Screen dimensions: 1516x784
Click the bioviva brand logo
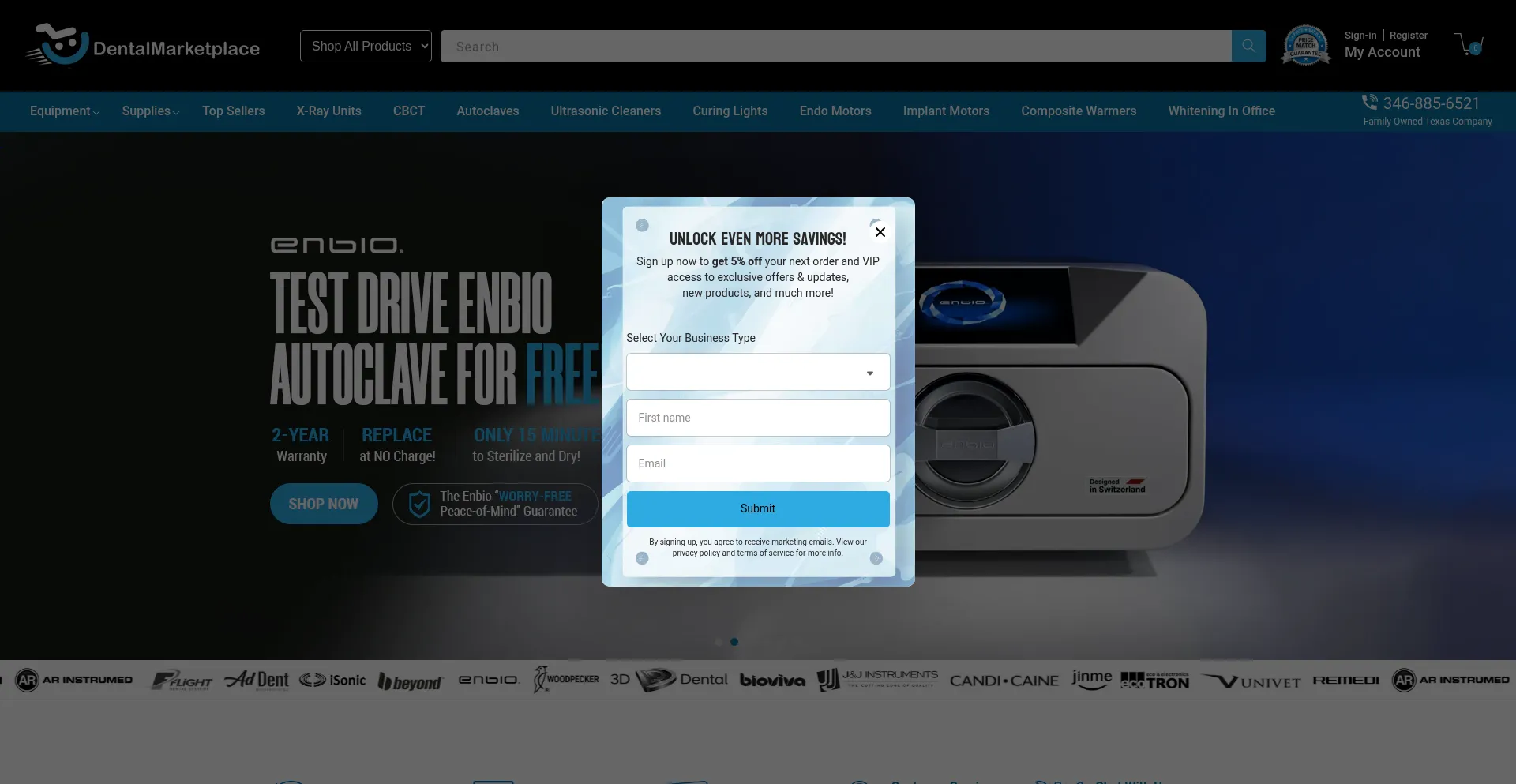[x=772, y=681]
